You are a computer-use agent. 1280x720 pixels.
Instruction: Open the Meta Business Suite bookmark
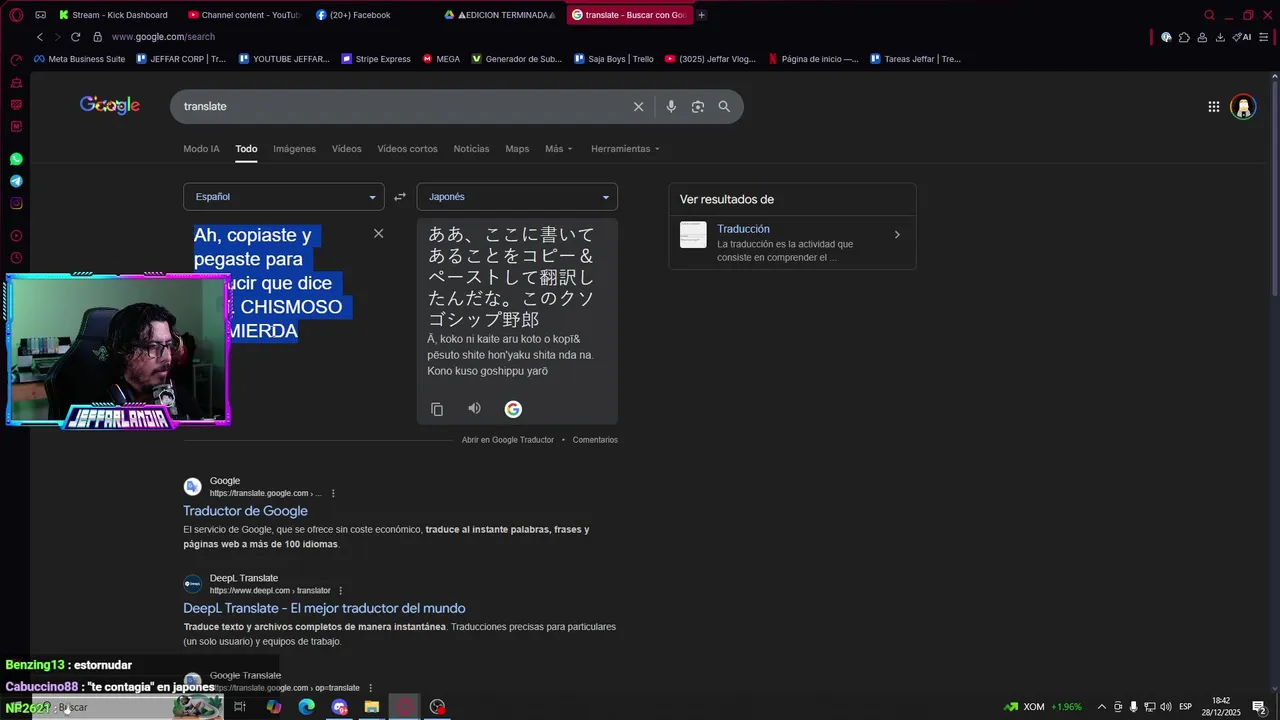(x=79, y=59)
